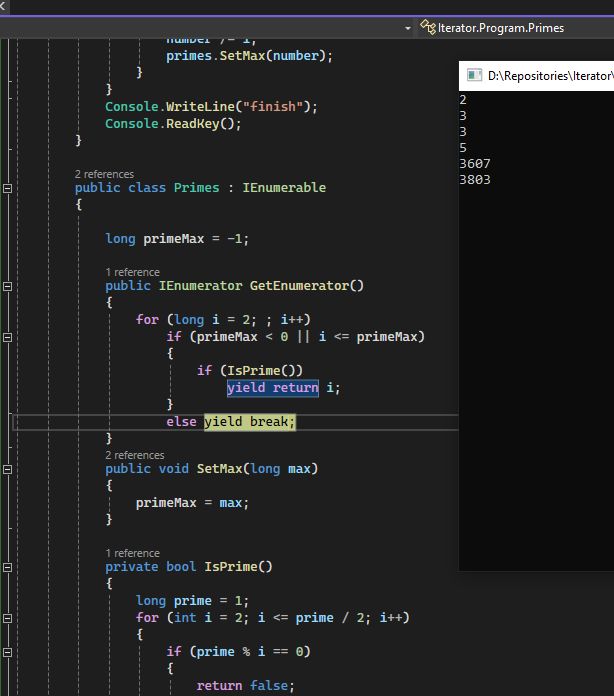
Task: Open '2 references' CodeLens above class Primes
Action: [x=104, y=174]
